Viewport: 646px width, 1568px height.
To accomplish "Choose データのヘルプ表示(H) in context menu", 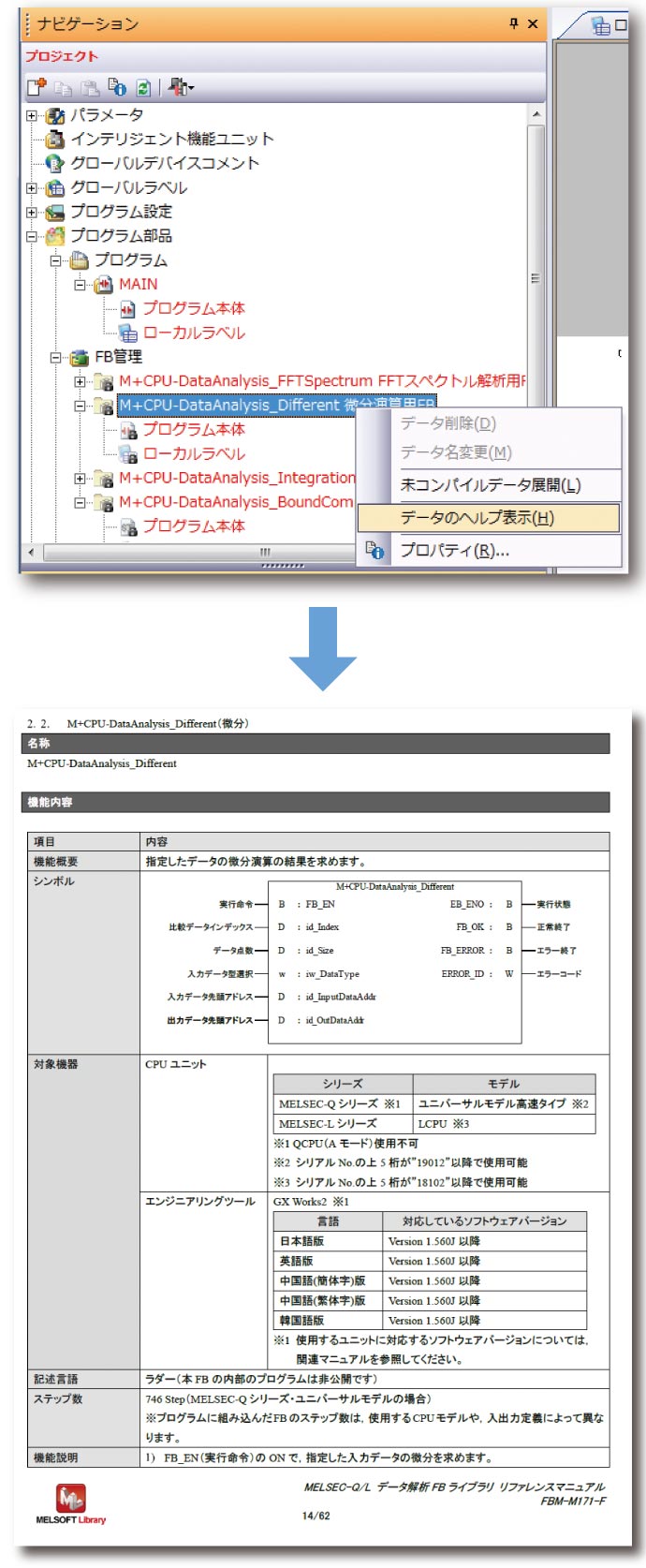I will [x=489, y=518].
